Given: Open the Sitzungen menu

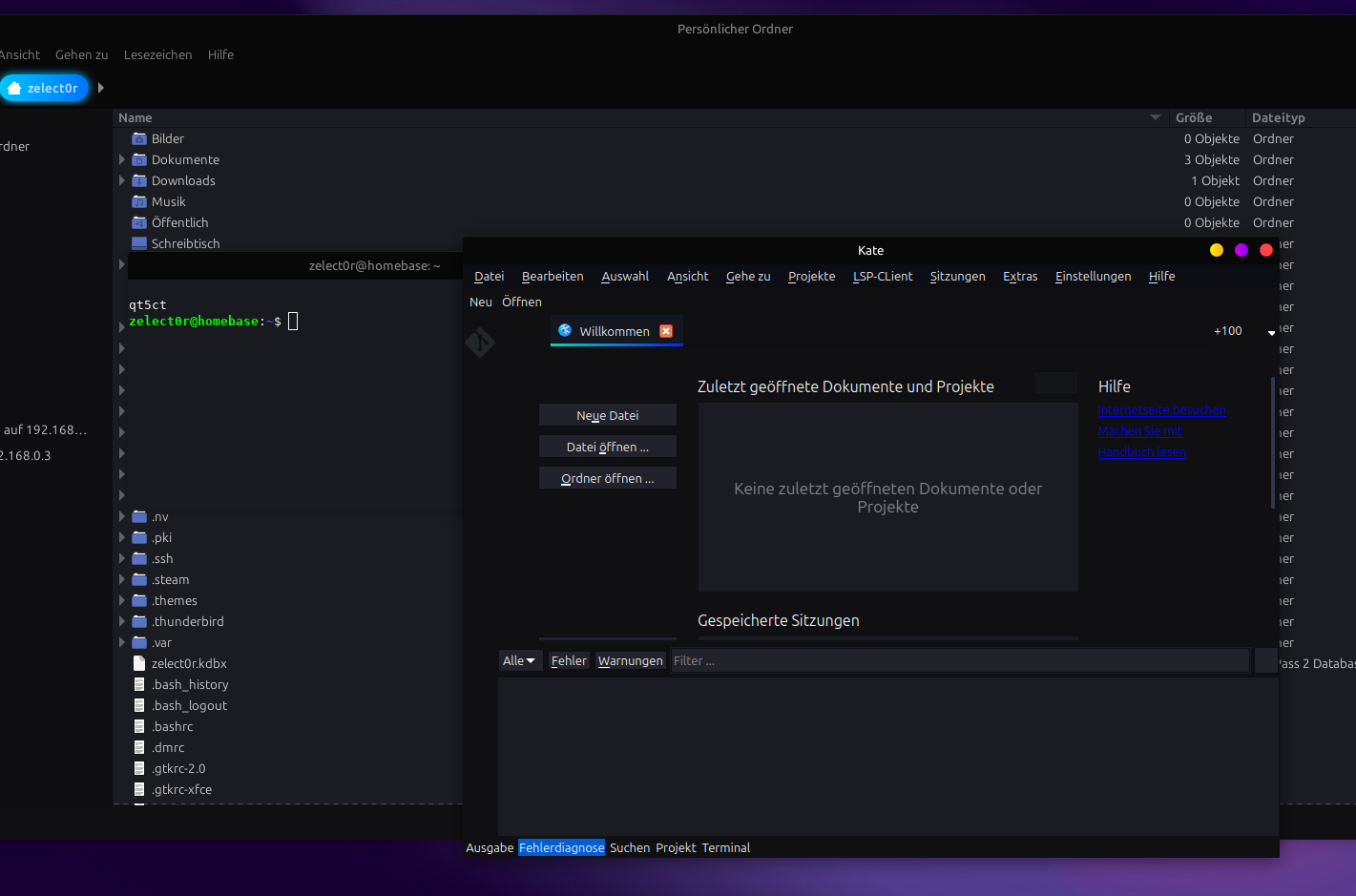Looking at the screenshot, I should pyautogui.click(x=957, y=276).
